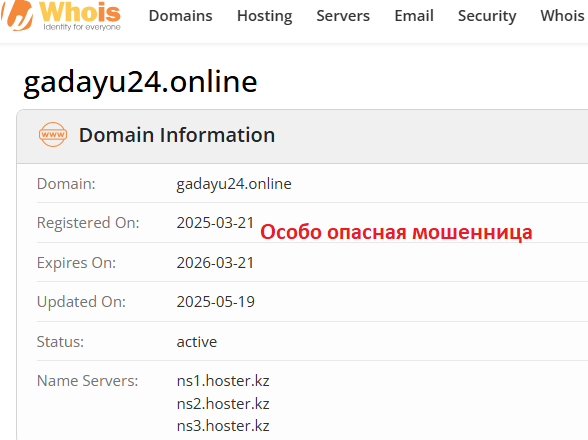This screenshot has height=440, width=588.
Task: Open the Hosting menu
Action: pyautogui.click(x=265, y=16)
